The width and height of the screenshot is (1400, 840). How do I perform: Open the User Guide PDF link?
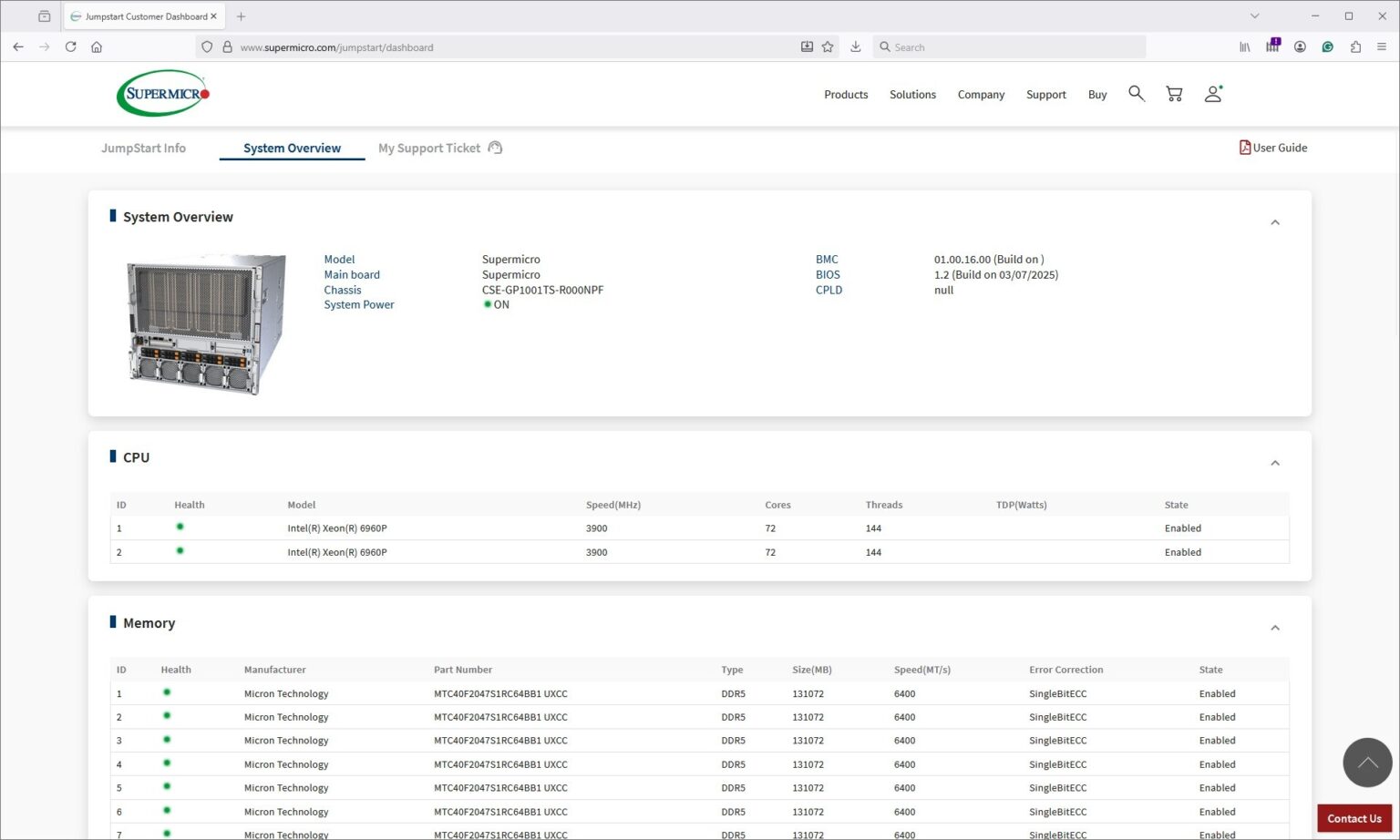pyautogui.click(x=1272, y=148)
